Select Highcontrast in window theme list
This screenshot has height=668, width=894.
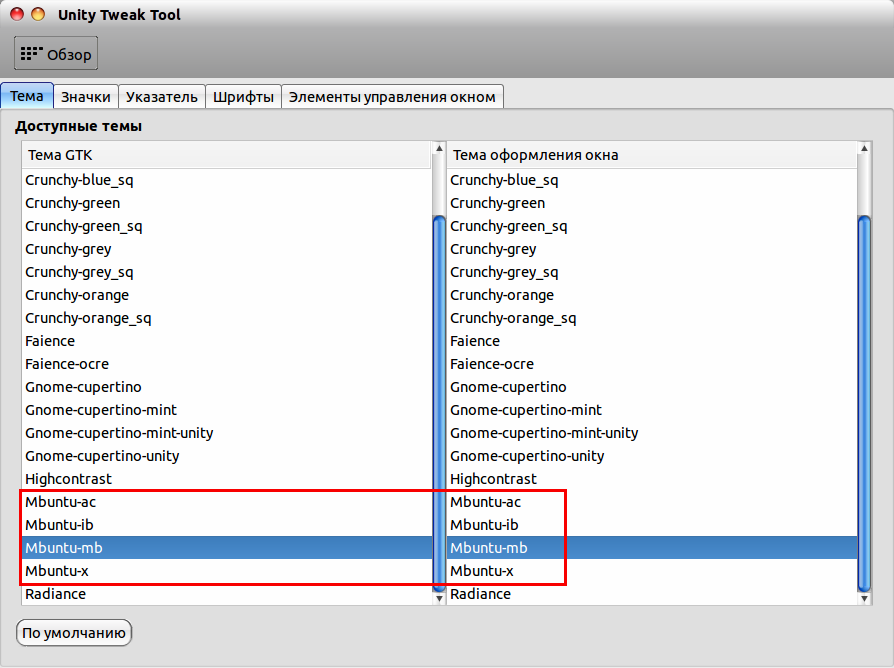pos(652,479)
